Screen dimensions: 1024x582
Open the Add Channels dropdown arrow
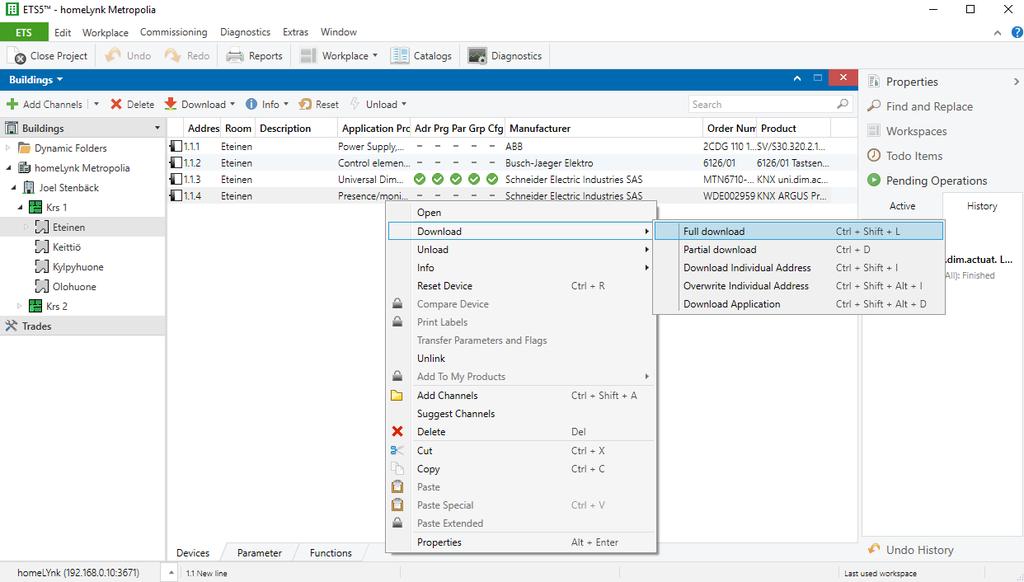click(97, 104)
